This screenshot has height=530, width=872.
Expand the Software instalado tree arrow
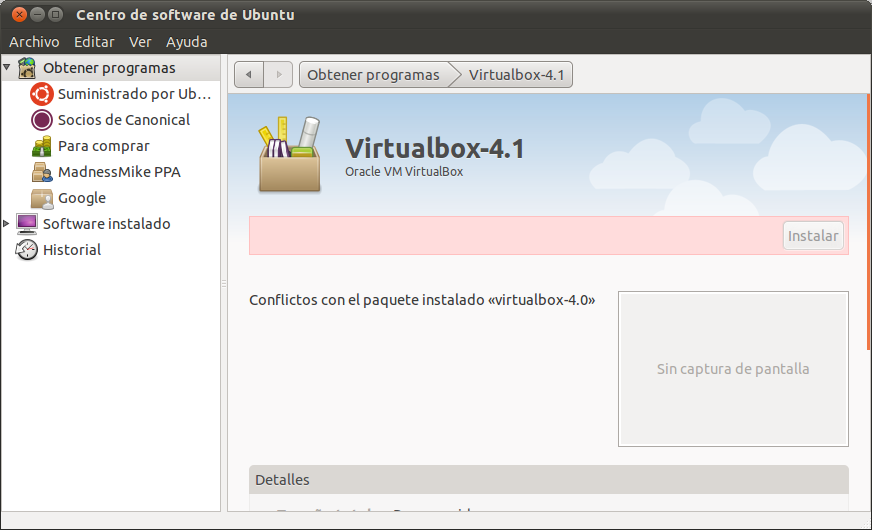[6, 224]
